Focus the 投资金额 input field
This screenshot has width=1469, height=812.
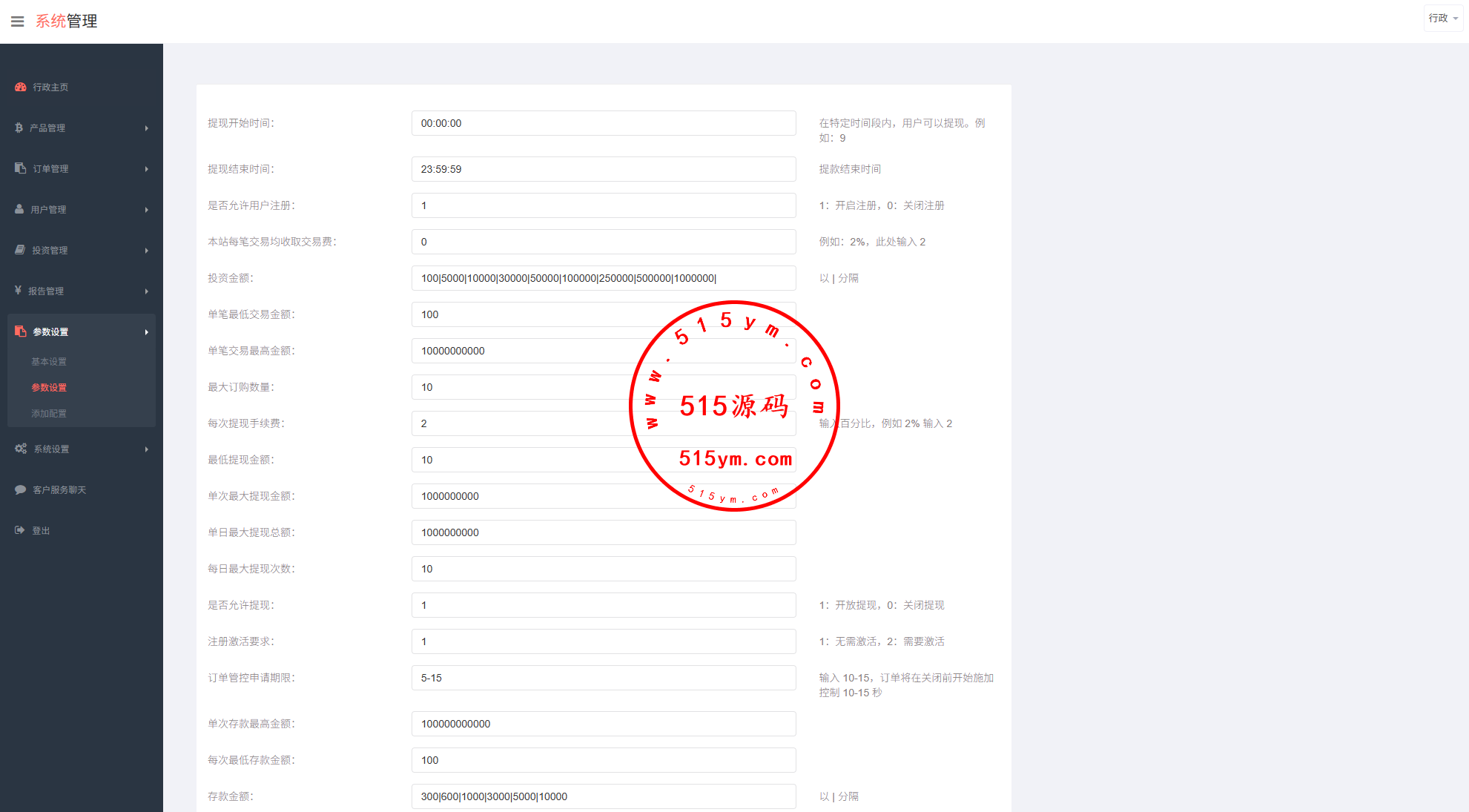[603, 278]
